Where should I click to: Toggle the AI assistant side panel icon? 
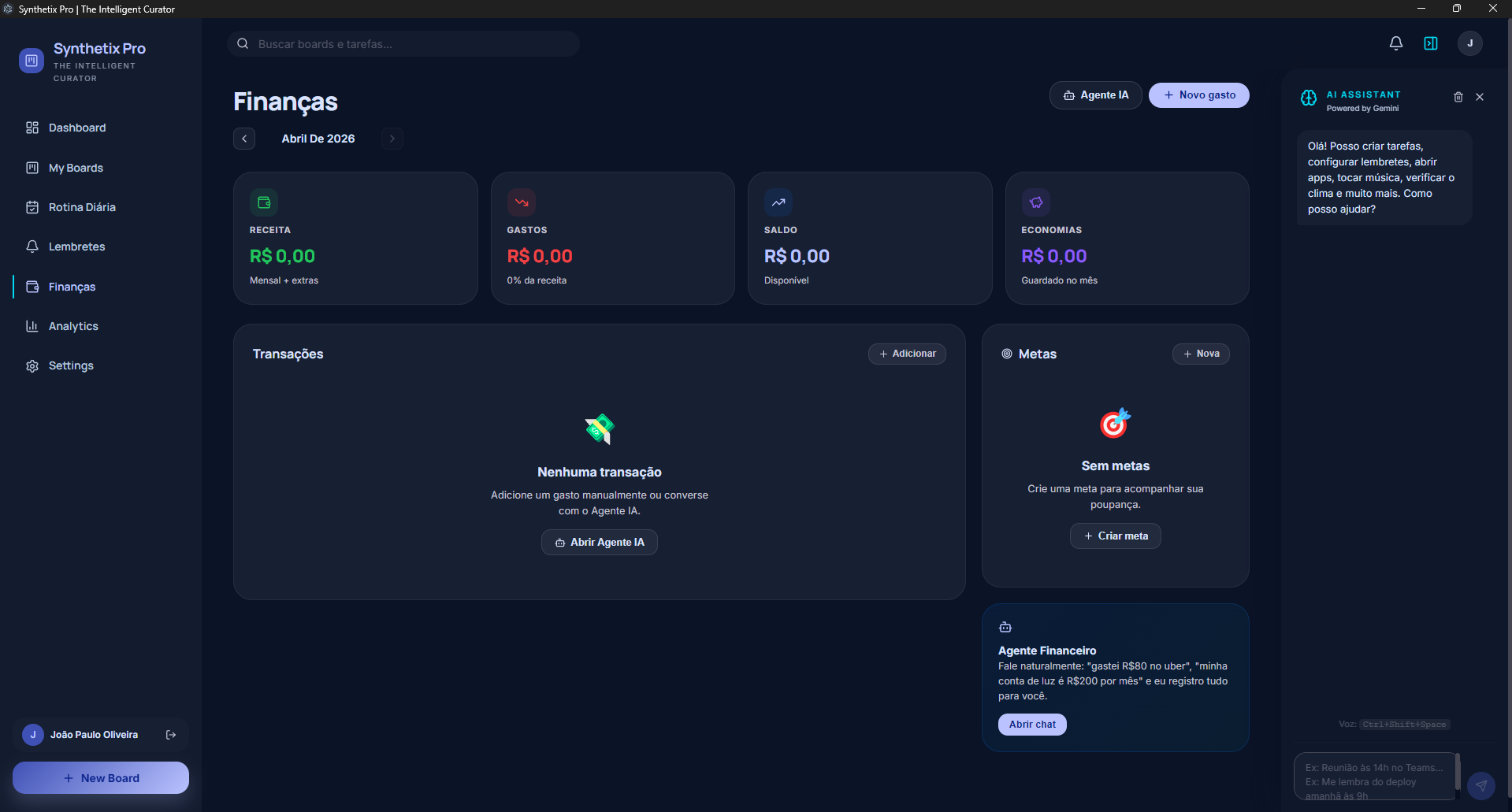pyautogui.click(x=1431, y=43)
